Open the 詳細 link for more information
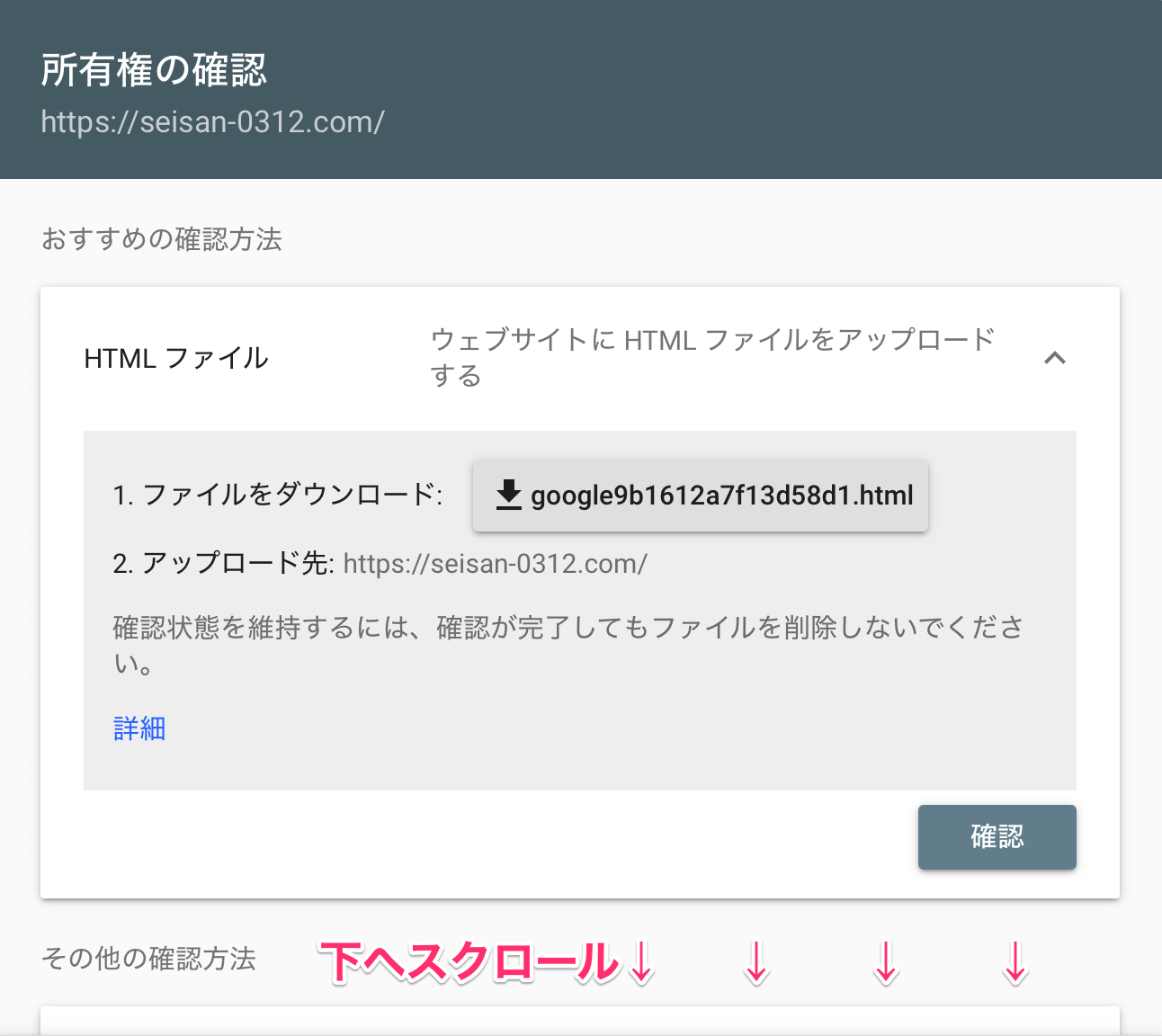The height and width of the screenshot is (1036, 1162). pos(139,728)
